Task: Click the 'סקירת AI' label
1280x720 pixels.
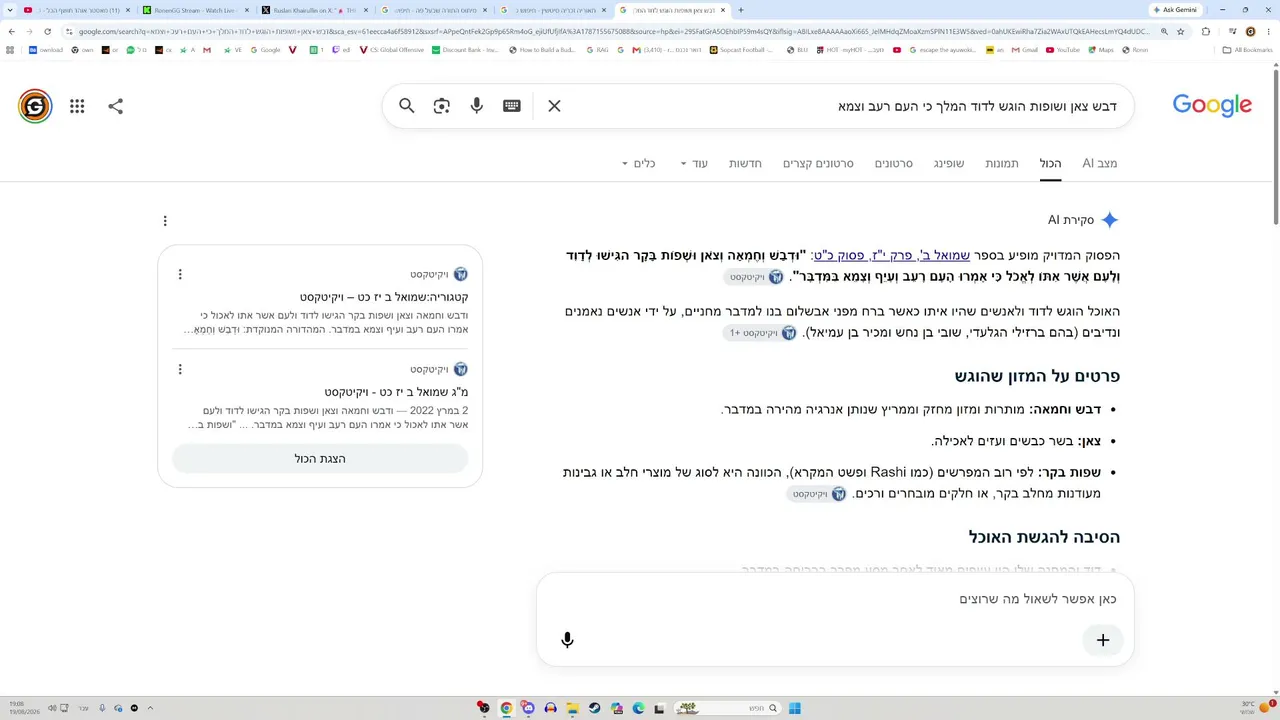Action: tap(1070, 220)
